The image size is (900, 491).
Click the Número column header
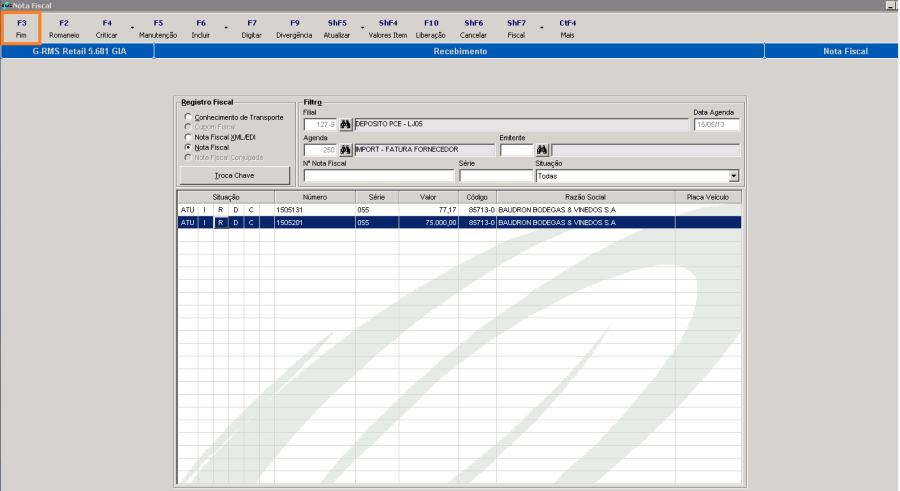tap(315, 197)
